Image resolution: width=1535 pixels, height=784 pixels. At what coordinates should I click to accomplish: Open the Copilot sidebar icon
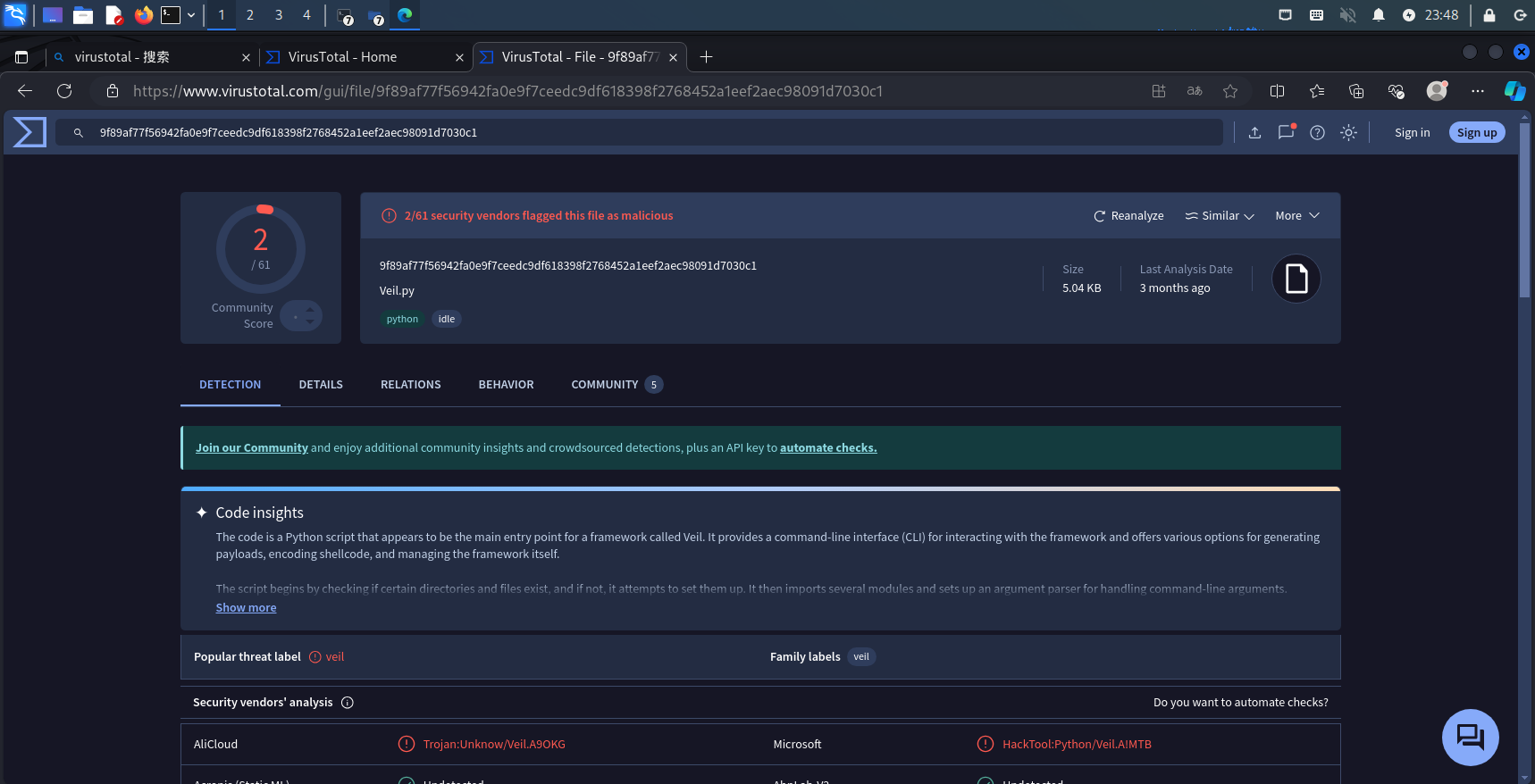point(1515,91)
